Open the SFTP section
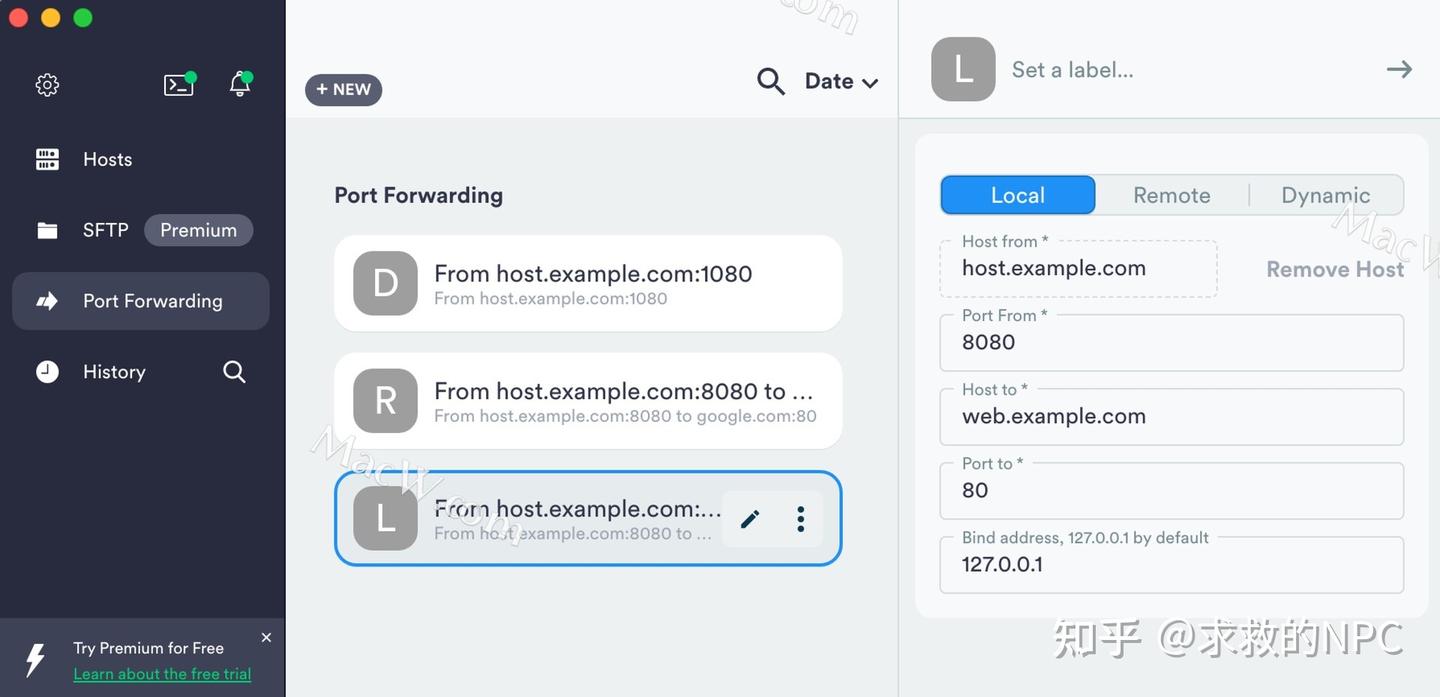Viewport: 1440px width, 697px height. pyautogui.click(x=105, y=230)
